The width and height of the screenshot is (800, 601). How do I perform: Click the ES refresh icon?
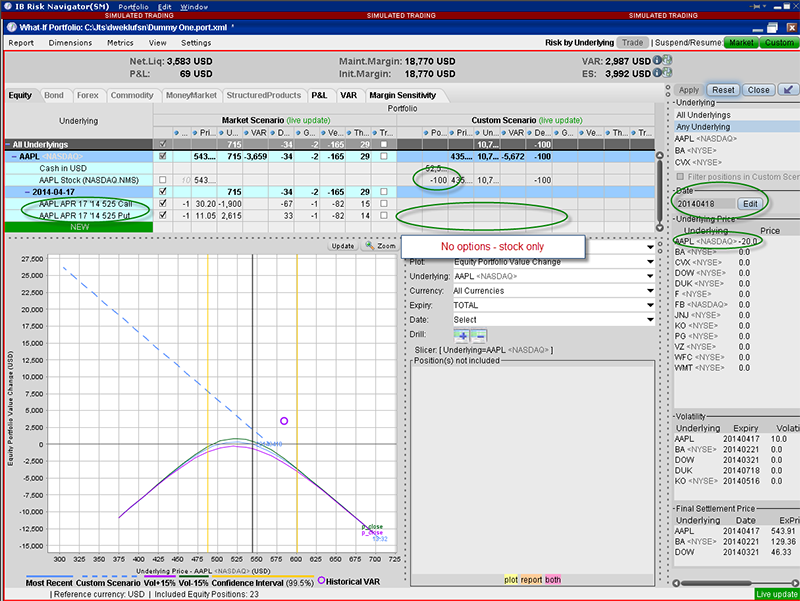point(667,73)
